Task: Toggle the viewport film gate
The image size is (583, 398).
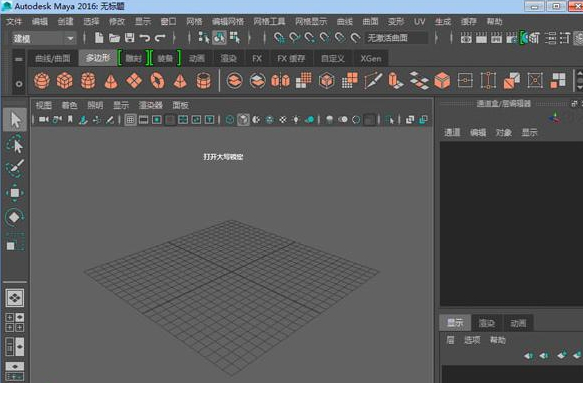Action: tap(143, 120)
